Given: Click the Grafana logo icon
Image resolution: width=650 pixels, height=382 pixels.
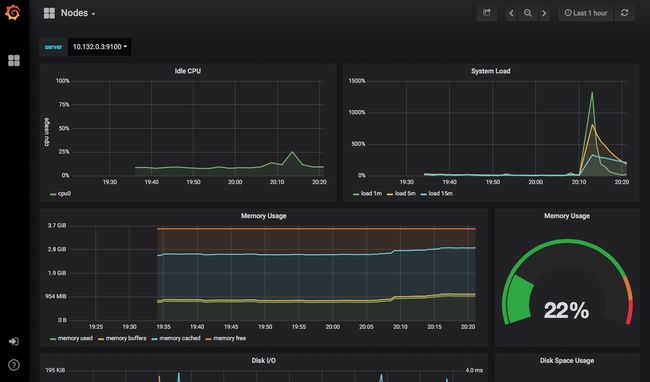Looking at the screenshot, I should coord(13,13).
